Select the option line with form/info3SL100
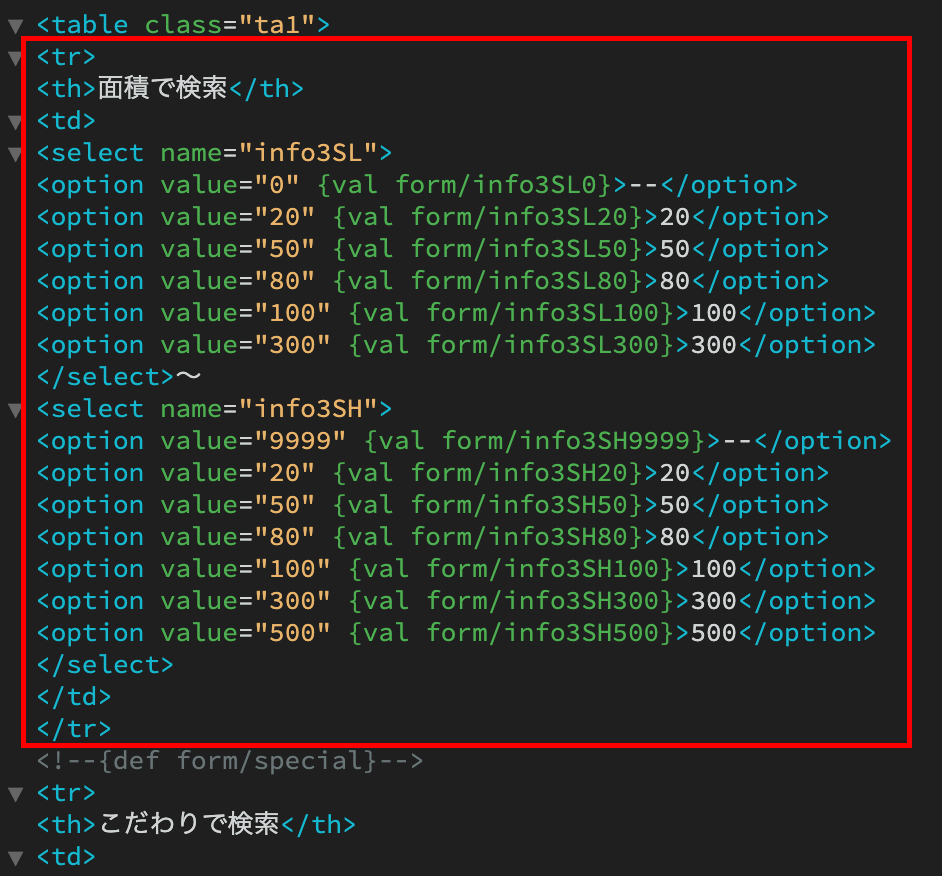Screen dimensions: 942x876 pyautogui.click(x=456, y=312)
